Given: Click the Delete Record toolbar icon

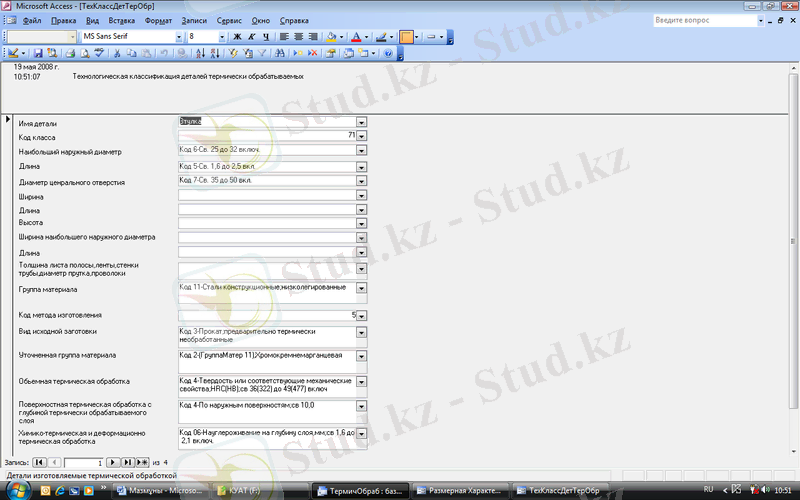Looking at the screenshot, I should tap(313, 53).
